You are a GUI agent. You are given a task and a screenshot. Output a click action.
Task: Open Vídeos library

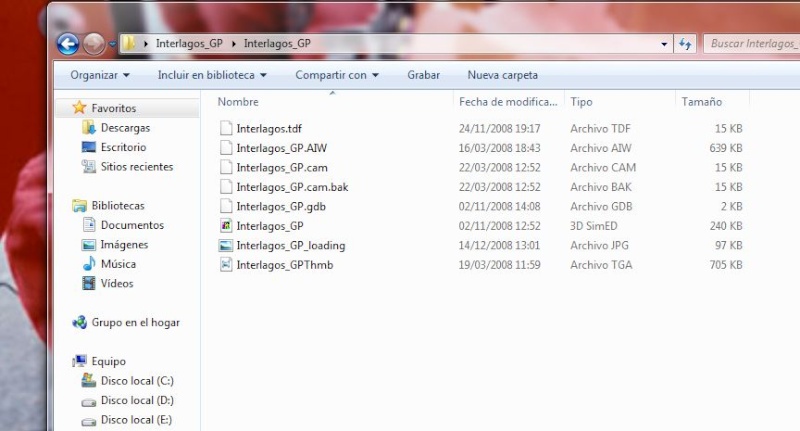(117, 283)
